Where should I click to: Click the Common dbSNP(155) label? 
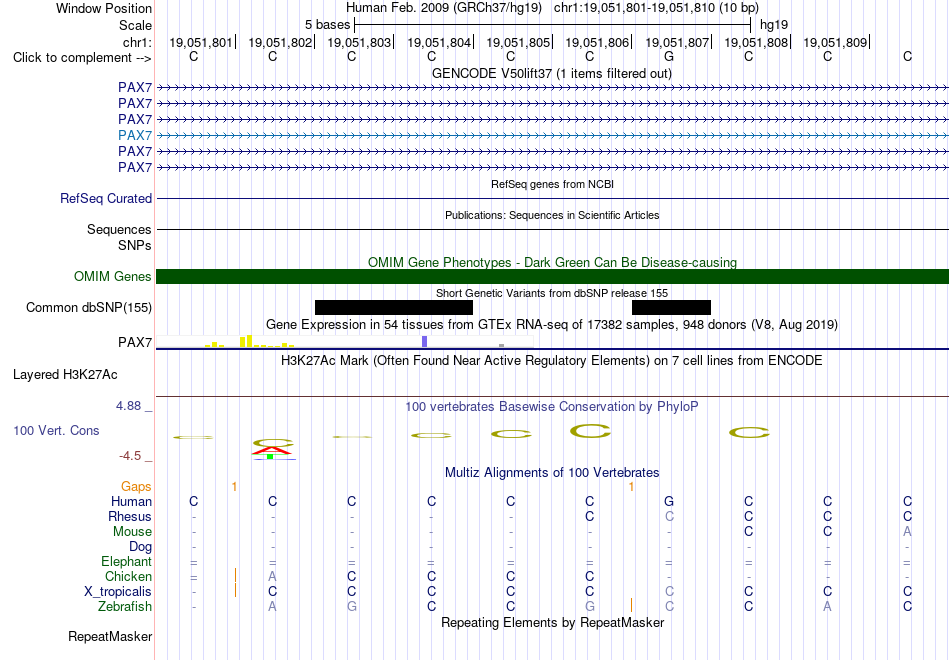[x=89, y=307]
